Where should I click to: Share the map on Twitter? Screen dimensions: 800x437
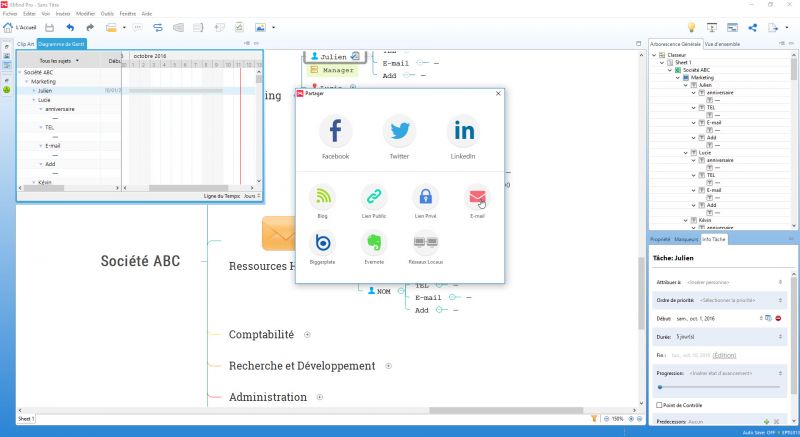[399, 131]
